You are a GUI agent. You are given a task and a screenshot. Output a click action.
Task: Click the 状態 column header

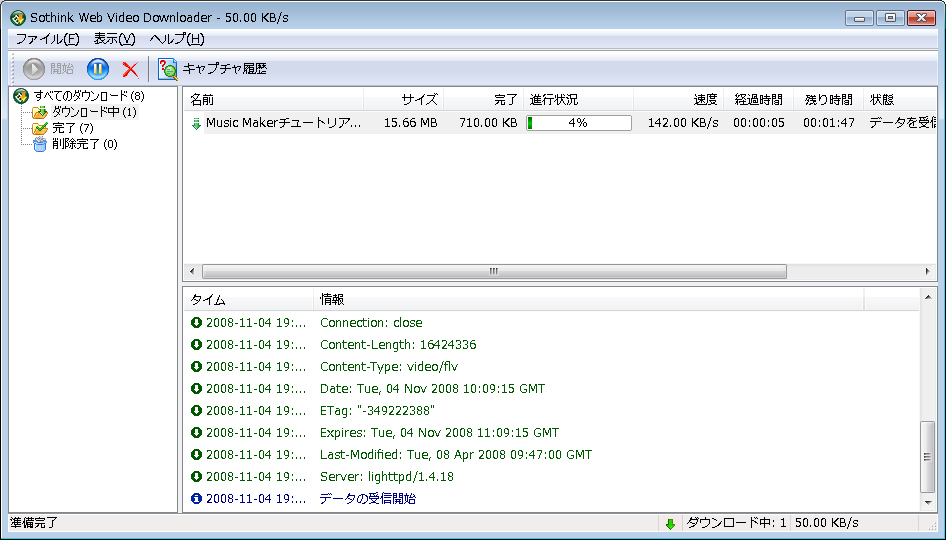click(x=900, y=100)
